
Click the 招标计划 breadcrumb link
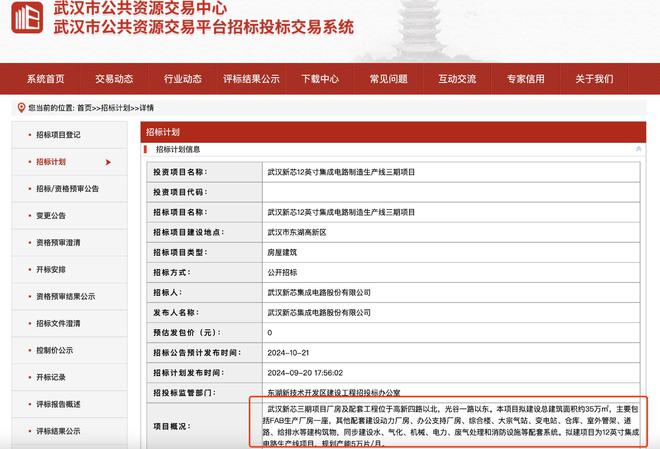pos(115,108)
